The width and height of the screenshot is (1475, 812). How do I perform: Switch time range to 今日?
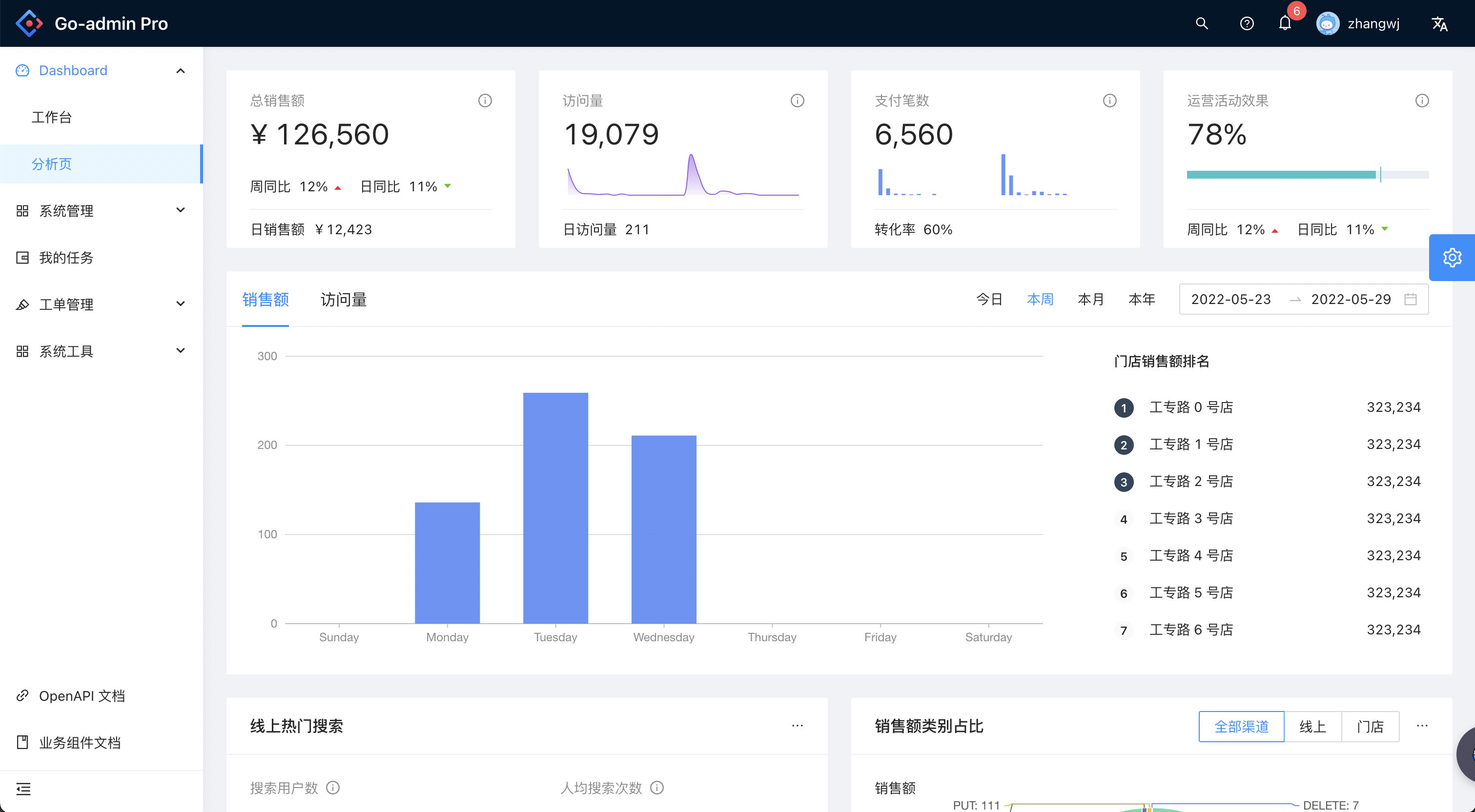990,299
